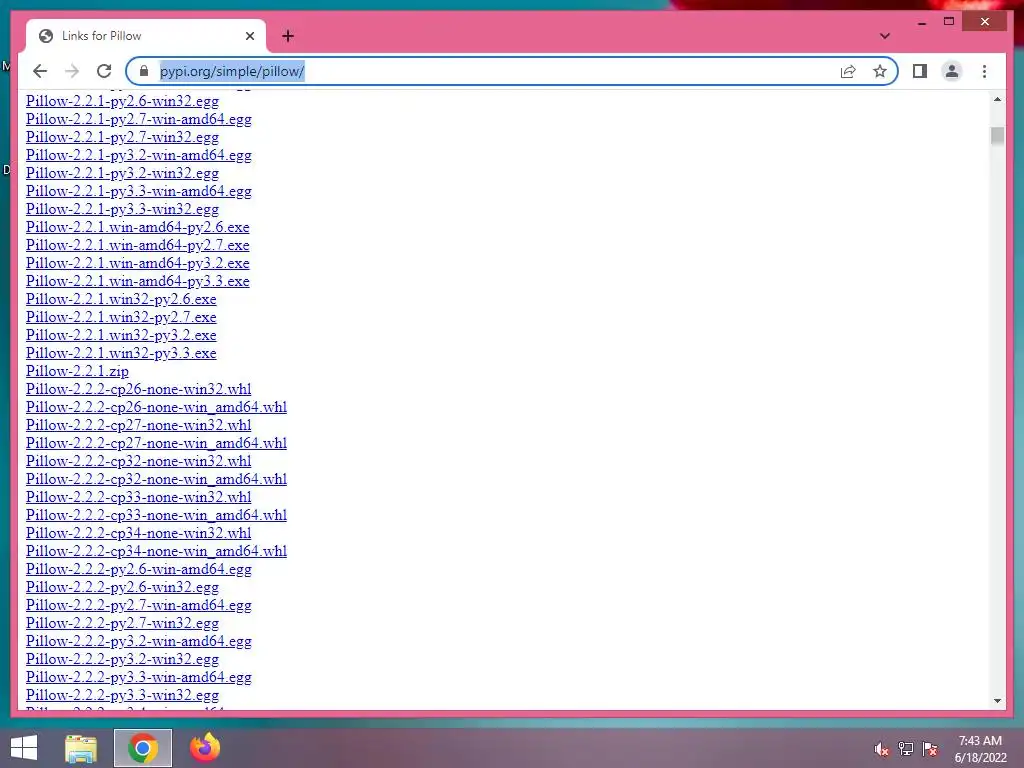Click the muted volume tray icon
1024x768 pixels.
pos(881,748)
